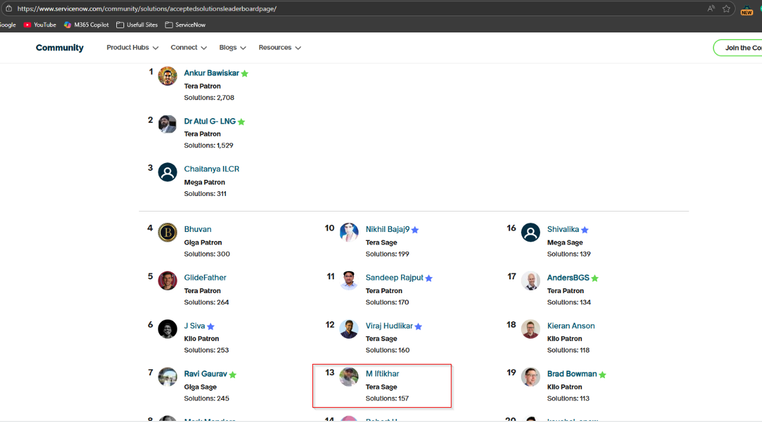Open the Connect dropdown menu
Image resolution: width=762 pixels, height=422 pixels.
tap(188, 48)
